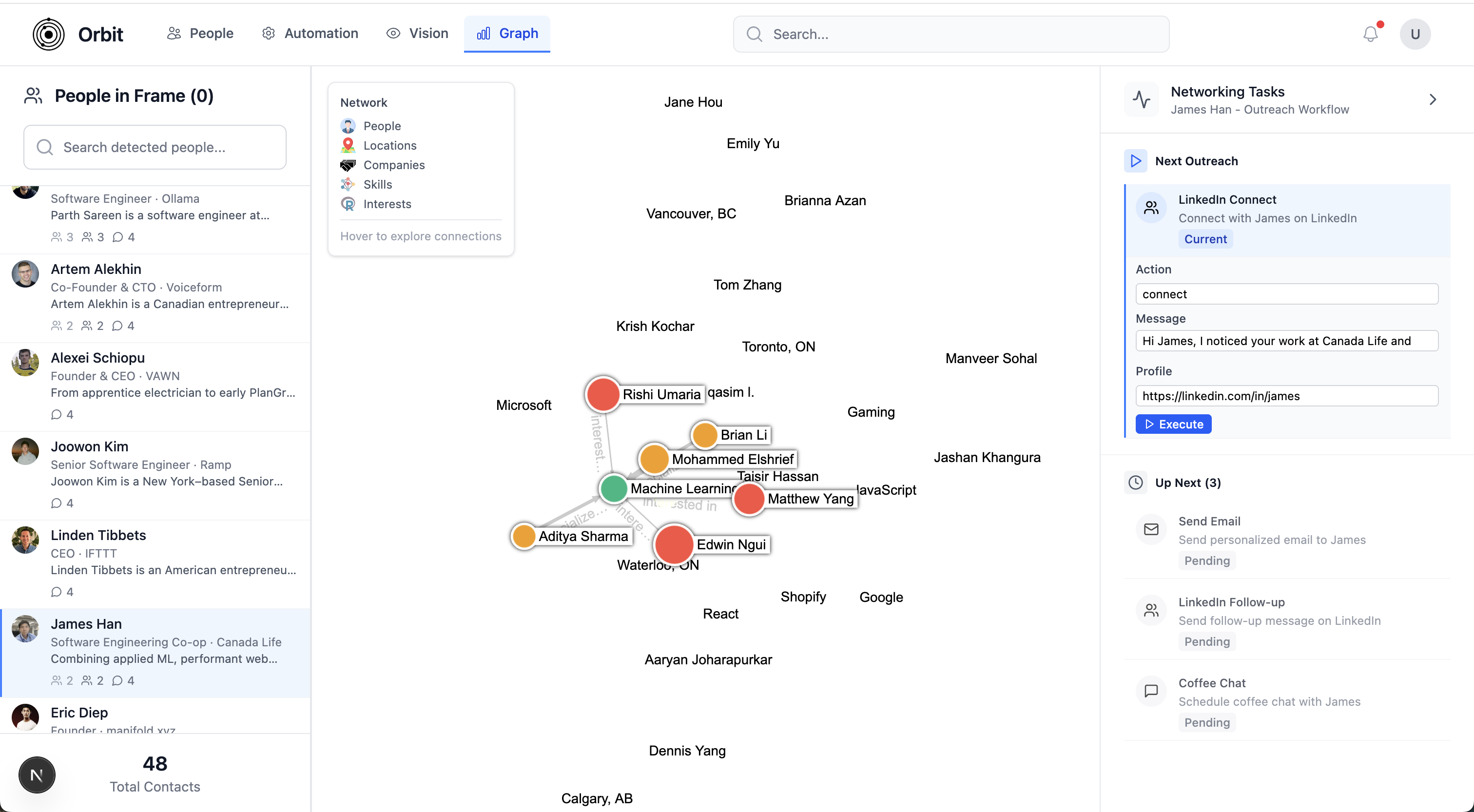Click the Next Outreach play icon
The width and height of the screenshot is (1474, 812).
(1135, 161)
